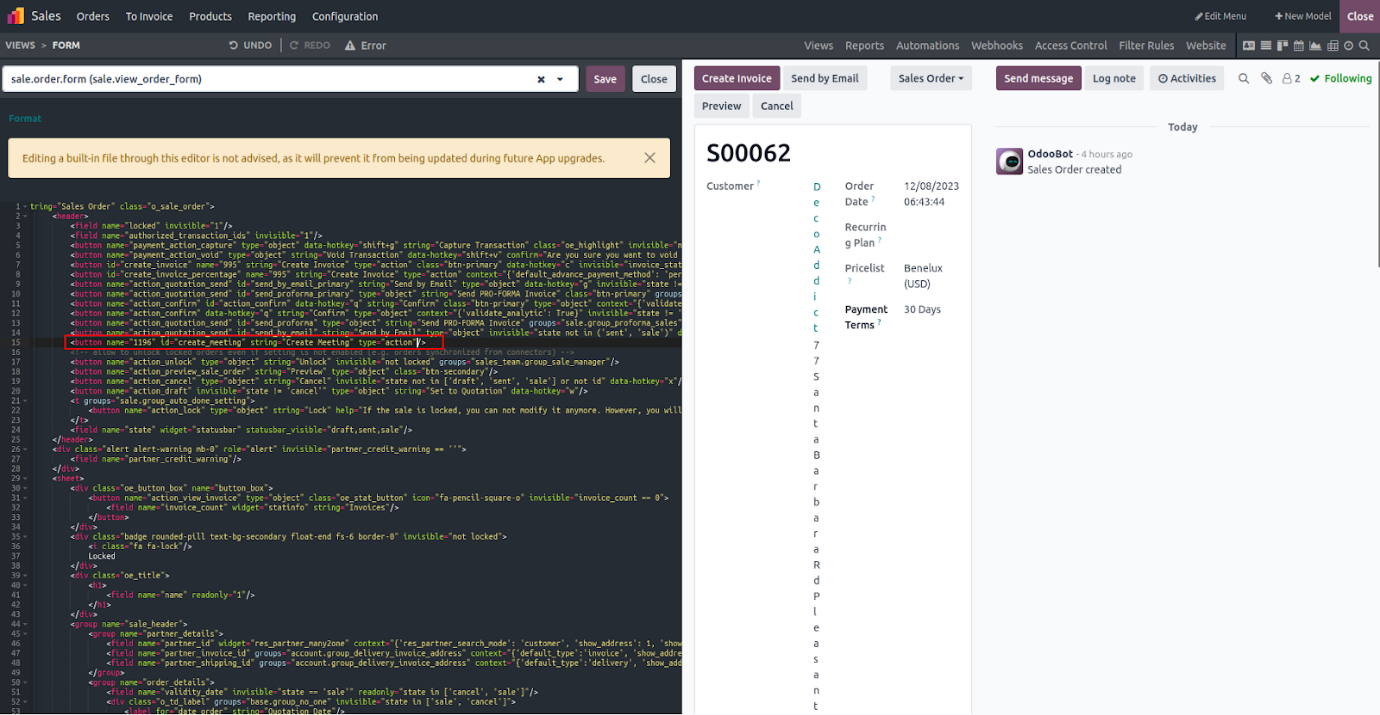Screen dimensions: 1380x715
Task: Select the Graph view icon
Action: [1316, 46]
